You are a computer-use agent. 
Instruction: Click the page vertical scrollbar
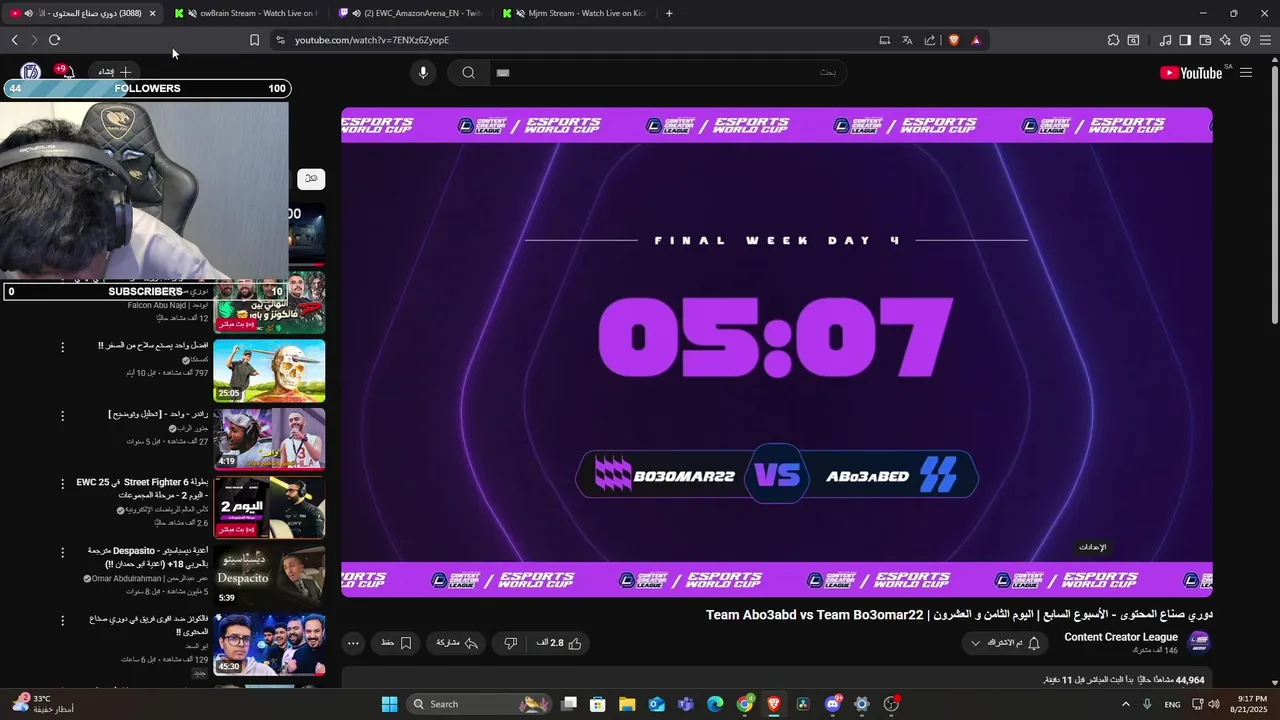click(x=1274, y=195)
